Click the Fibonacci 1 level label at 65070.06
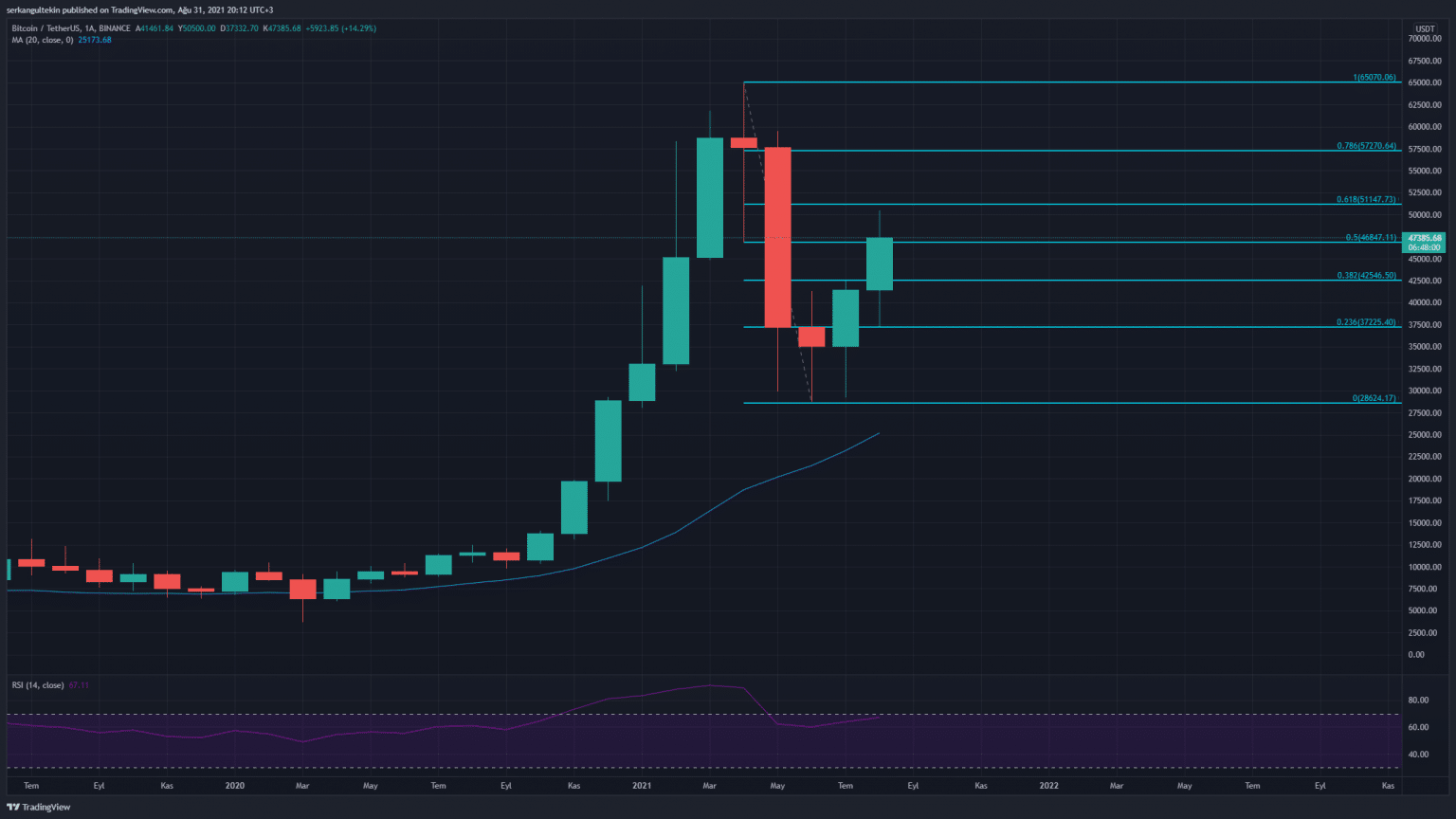Screen dimensions: 1456x819 click(x=1374, y=78)
